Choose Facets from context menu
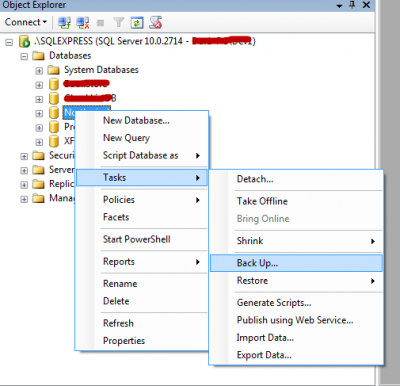 [142, 217]
